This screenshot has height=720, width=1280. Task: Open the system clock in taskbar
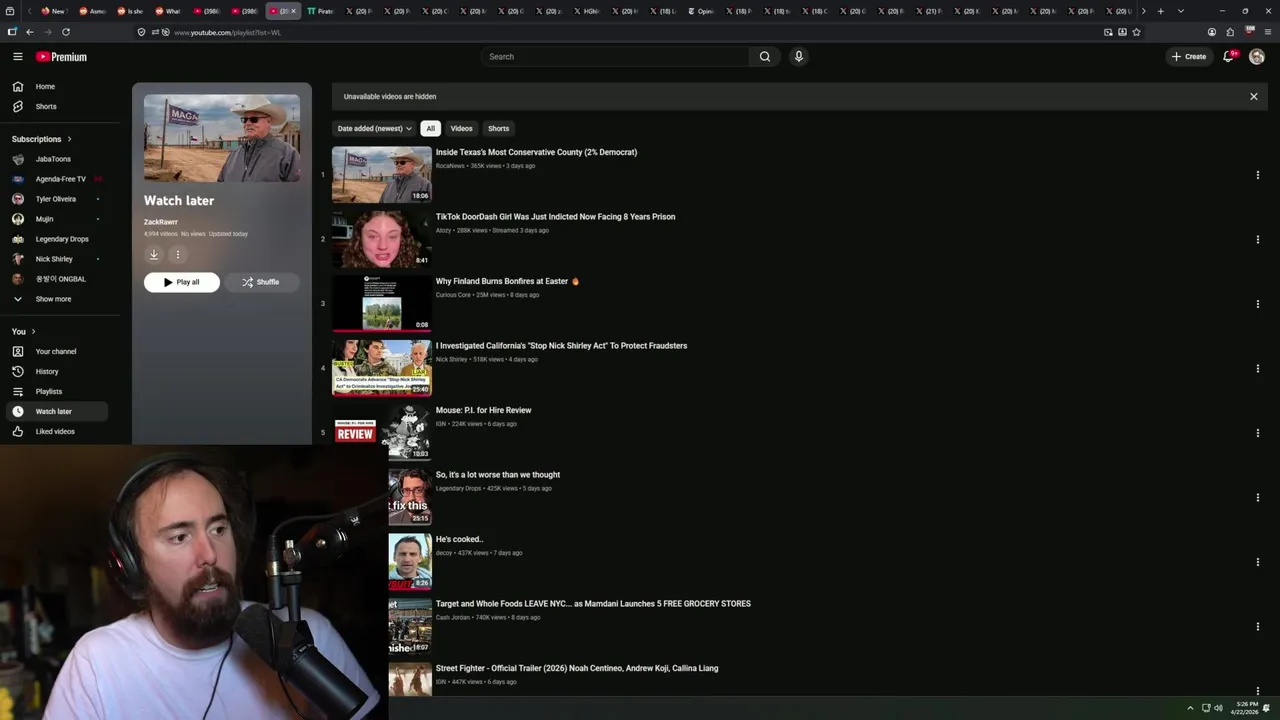1246,708
